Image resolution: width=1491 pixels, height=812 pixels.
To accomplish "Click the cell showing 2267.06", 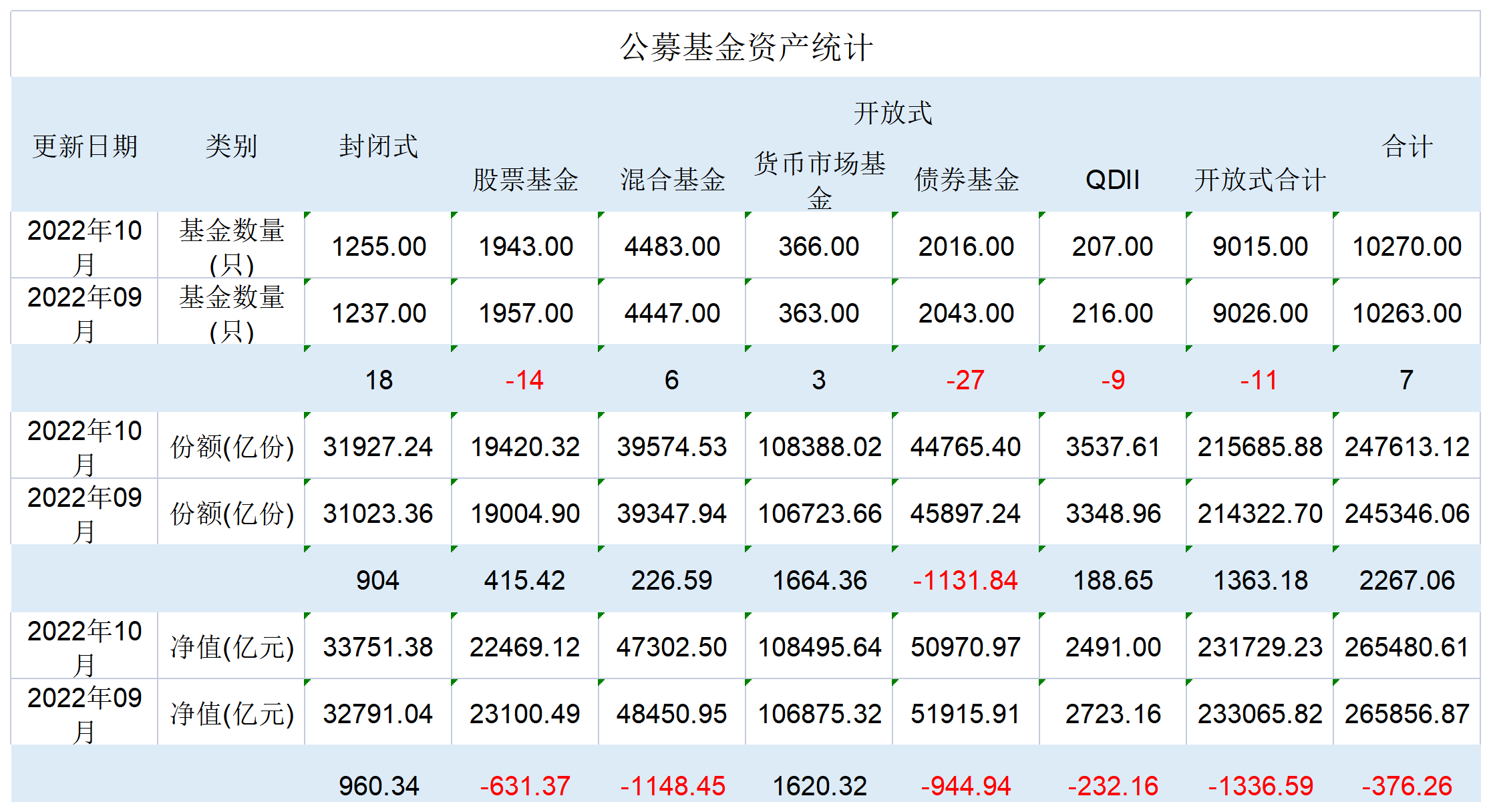I will click(x=1407, y=580).
